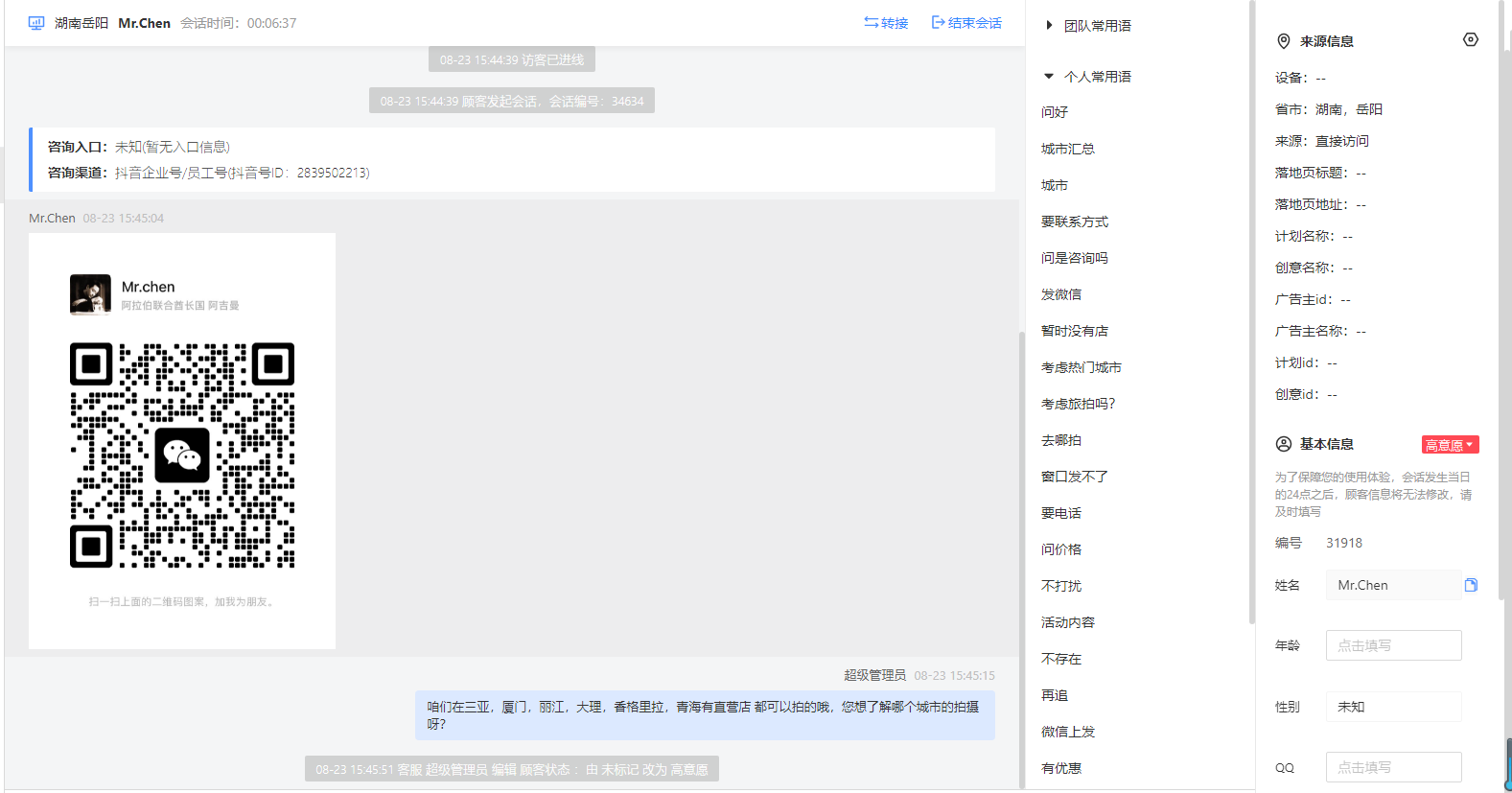Select the 不存在 quick phrase
This screenshot has height=793, width=1512.
[1061, 659]
